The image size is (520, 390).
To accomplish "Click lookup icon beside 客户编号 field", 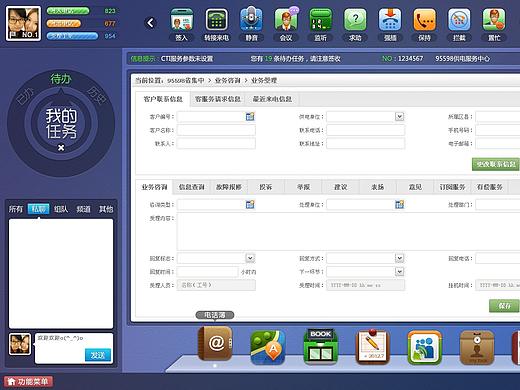I will (250, 116).
